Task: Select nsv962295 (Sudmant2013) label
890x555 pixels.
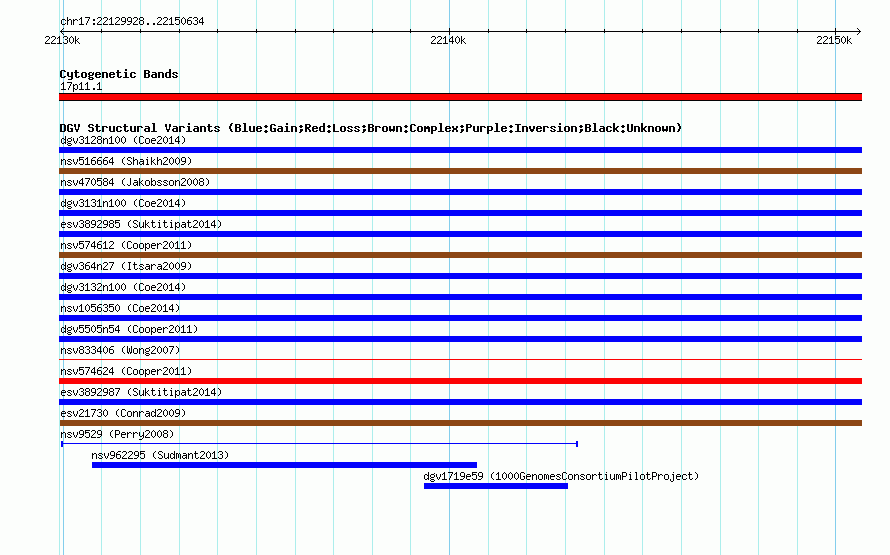Action: 160,455
